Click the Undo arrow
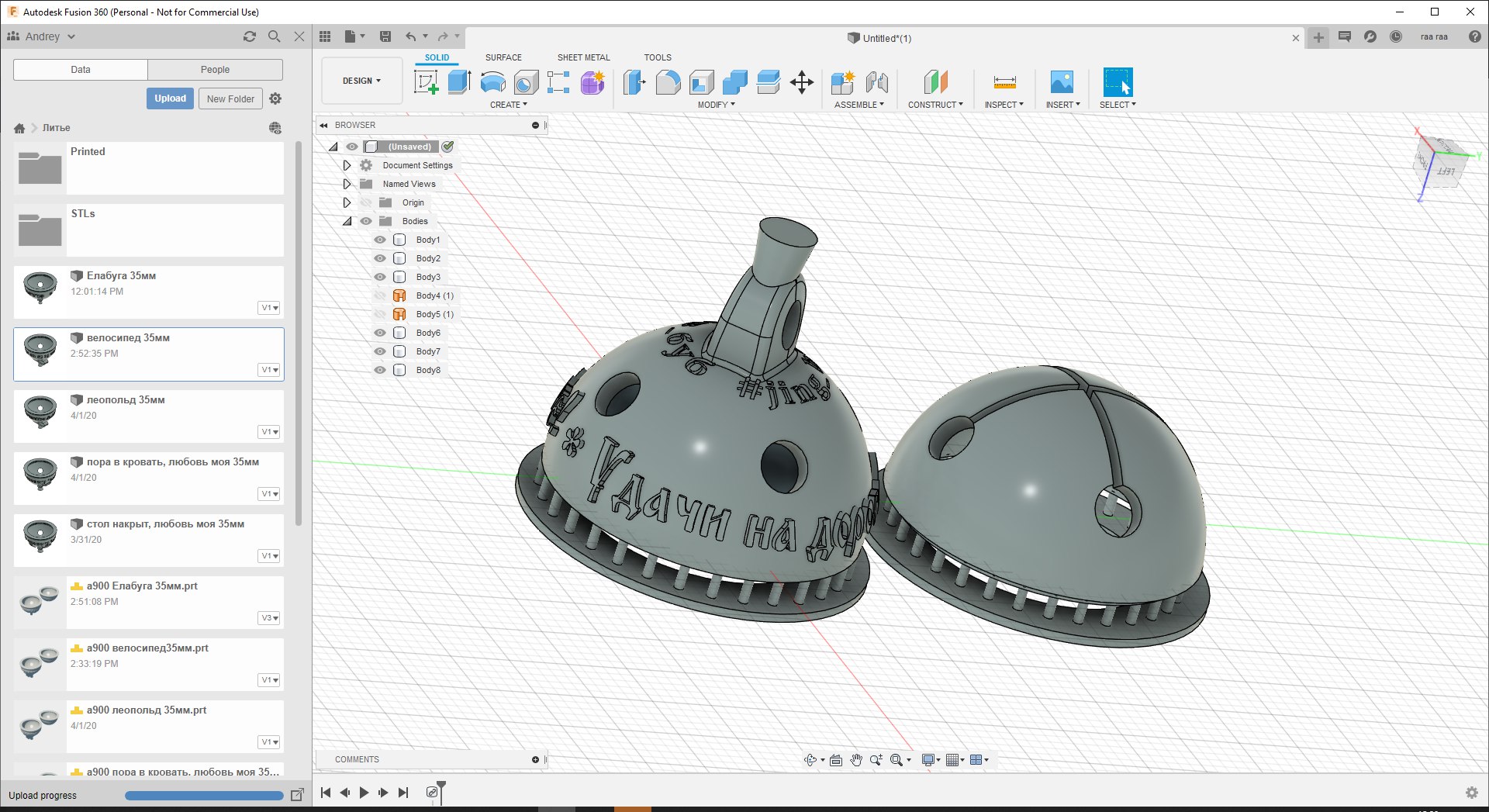1489x812 pixels. [x=411, y=36]
